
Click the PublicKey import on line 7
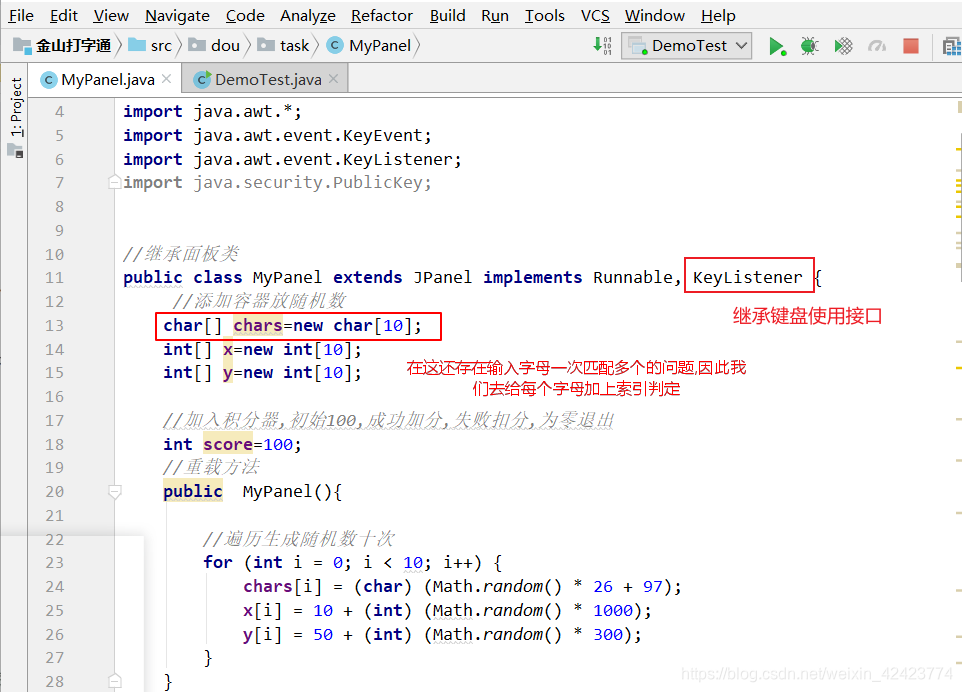(x=377, y=183)
